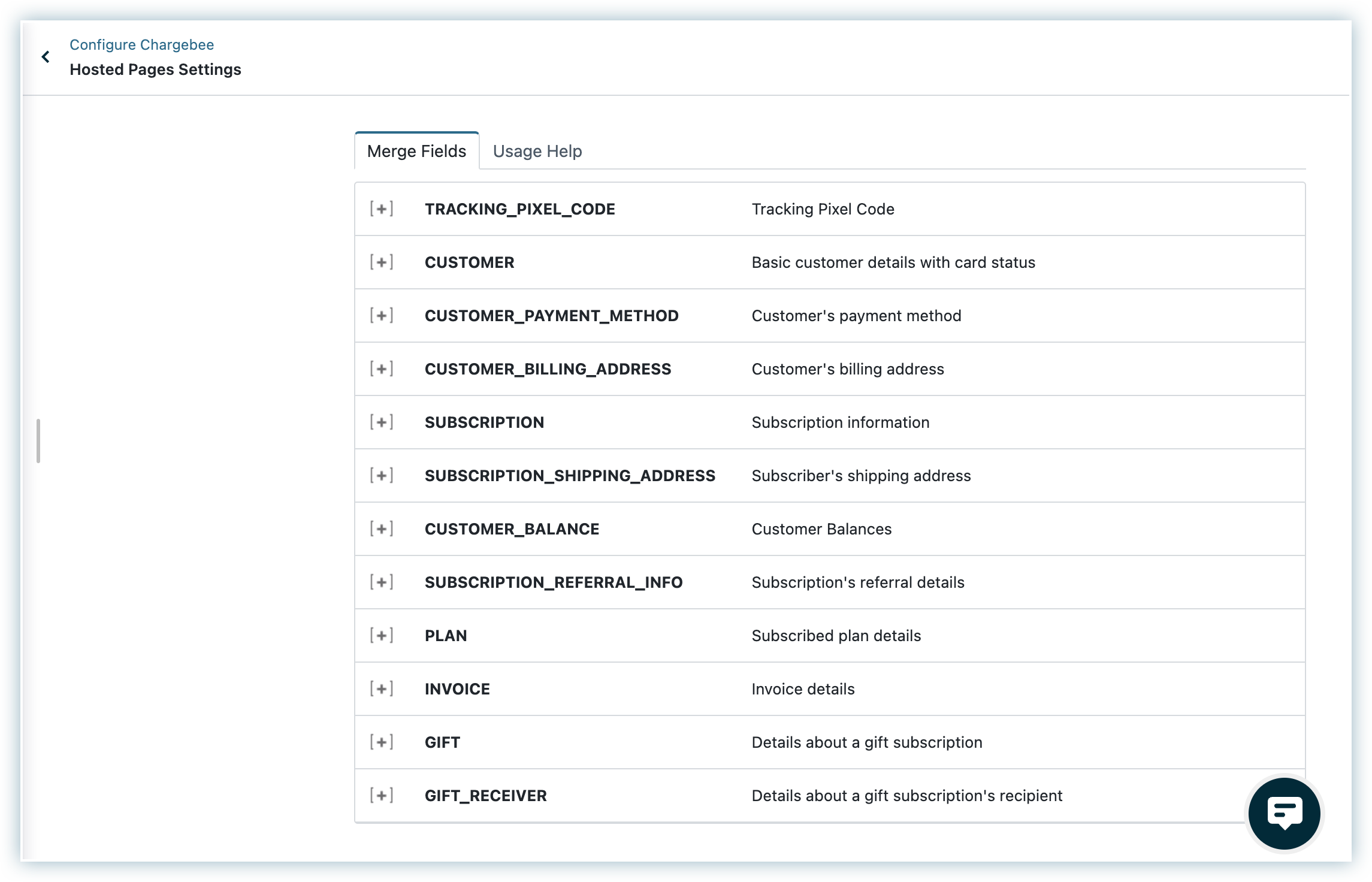Screen dimensions: 1372x882
Task: Expand the PLAN plus toggle
Action: 382,635
